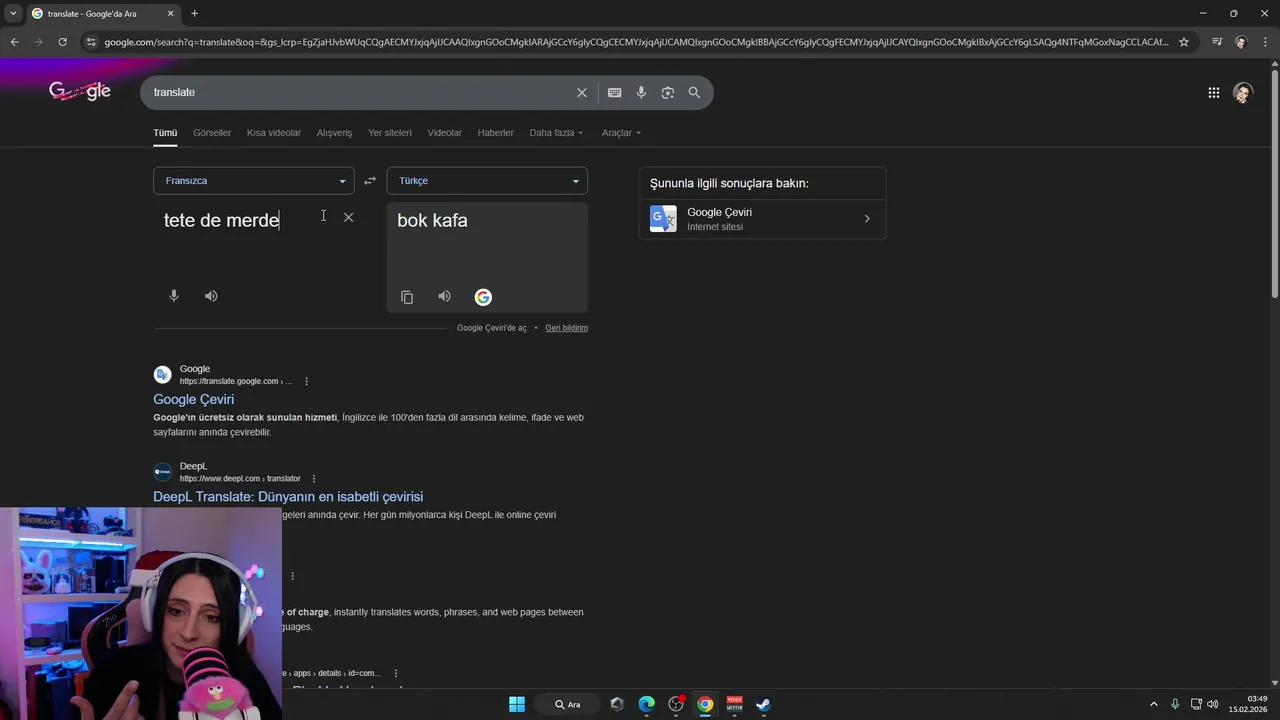Open Google Lens image search
Viewport: 1280px width, 720px height.
point(667,92)
